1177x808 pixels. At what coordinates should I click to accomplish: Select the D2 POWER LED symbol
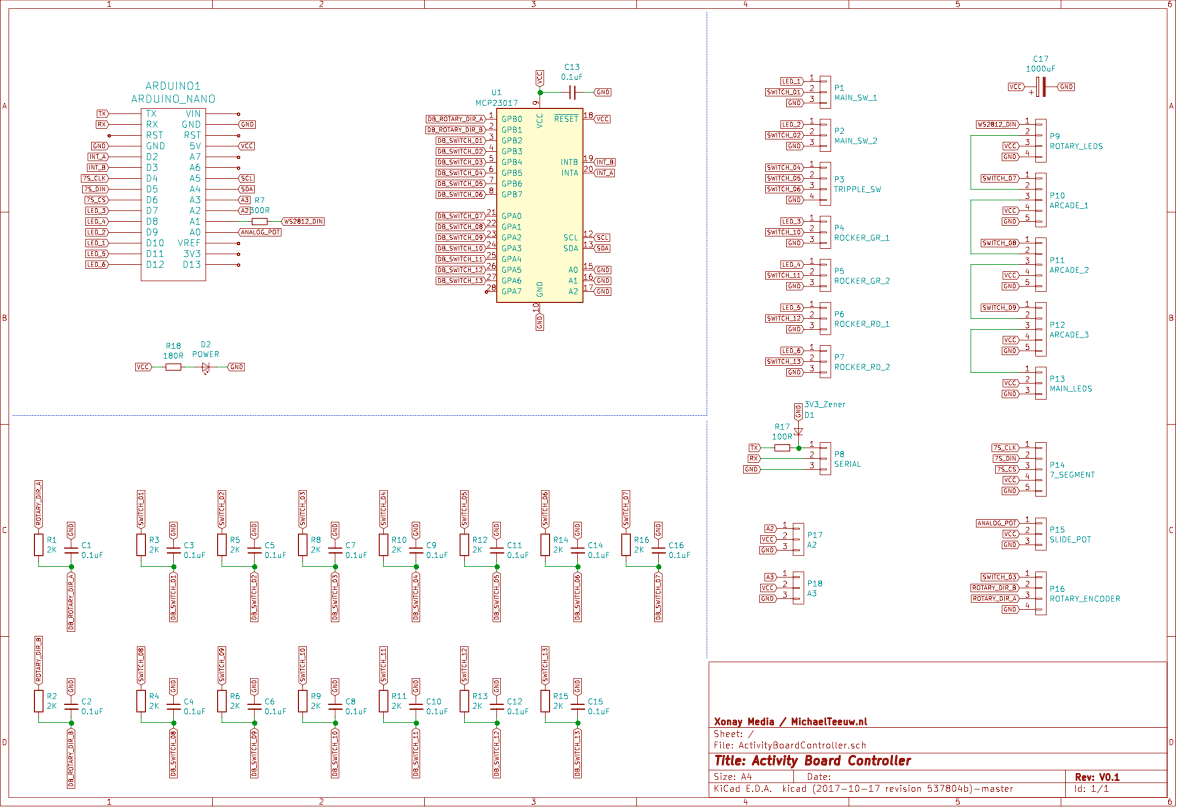point(206,368)
